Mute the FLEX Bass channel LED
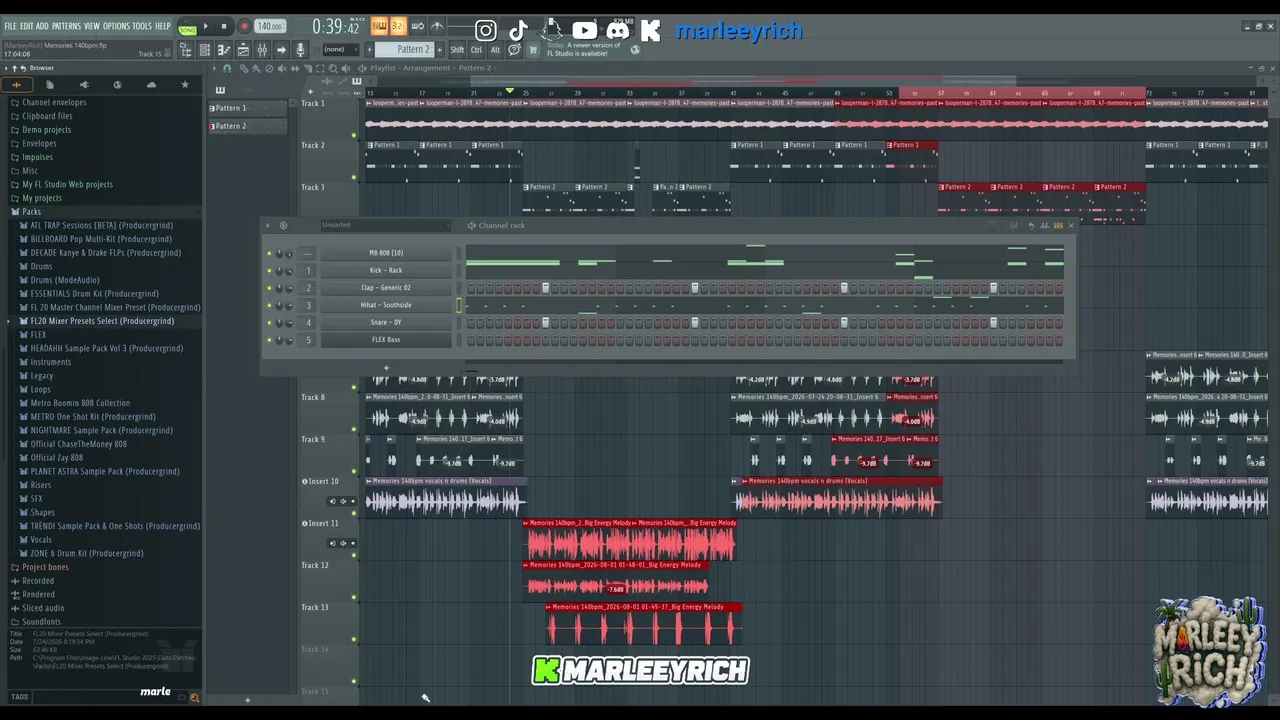The image size is (1280, 720). 269,340
